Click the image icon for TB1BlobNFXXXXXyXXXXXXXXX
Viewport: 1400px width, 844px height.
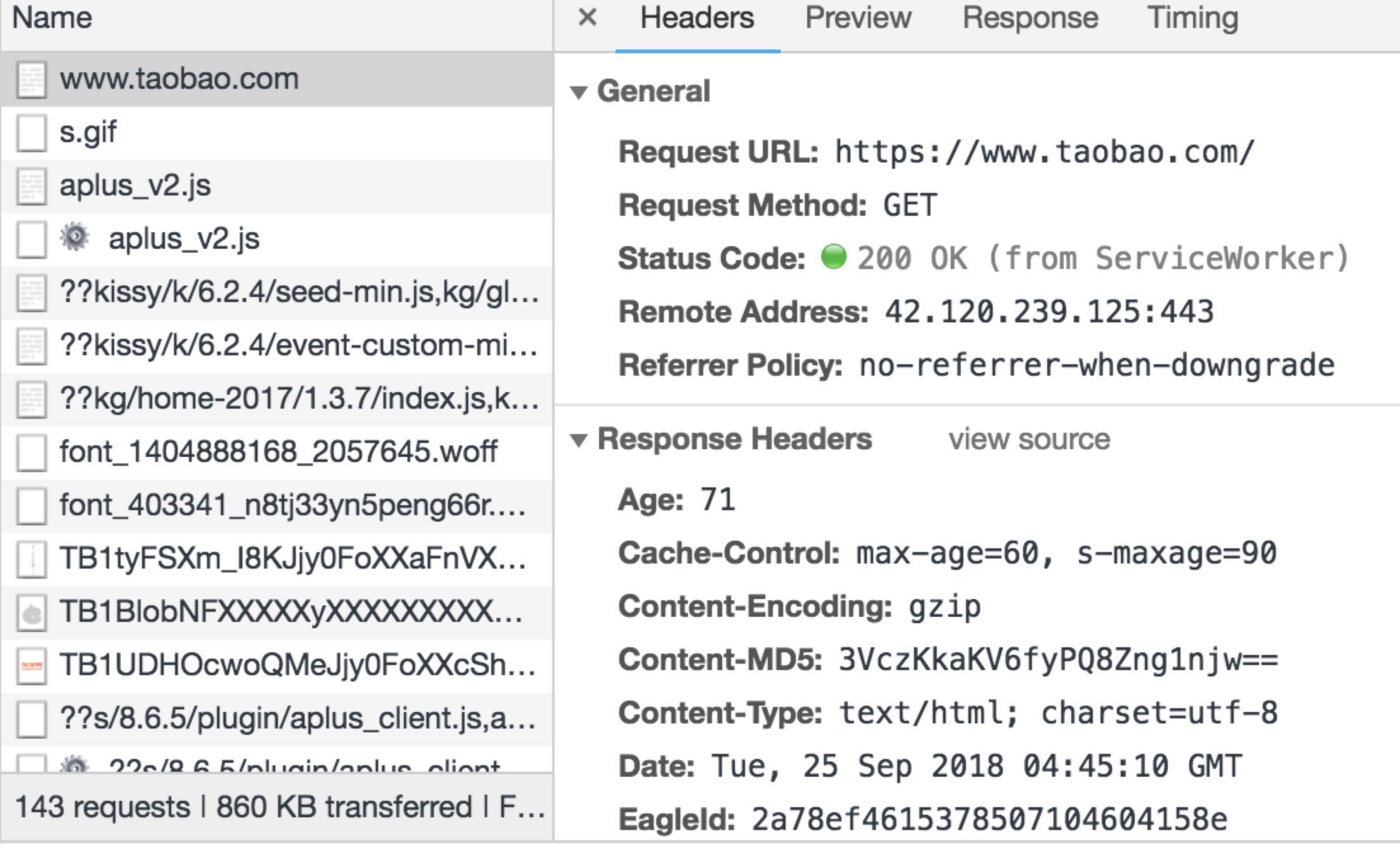31,613
